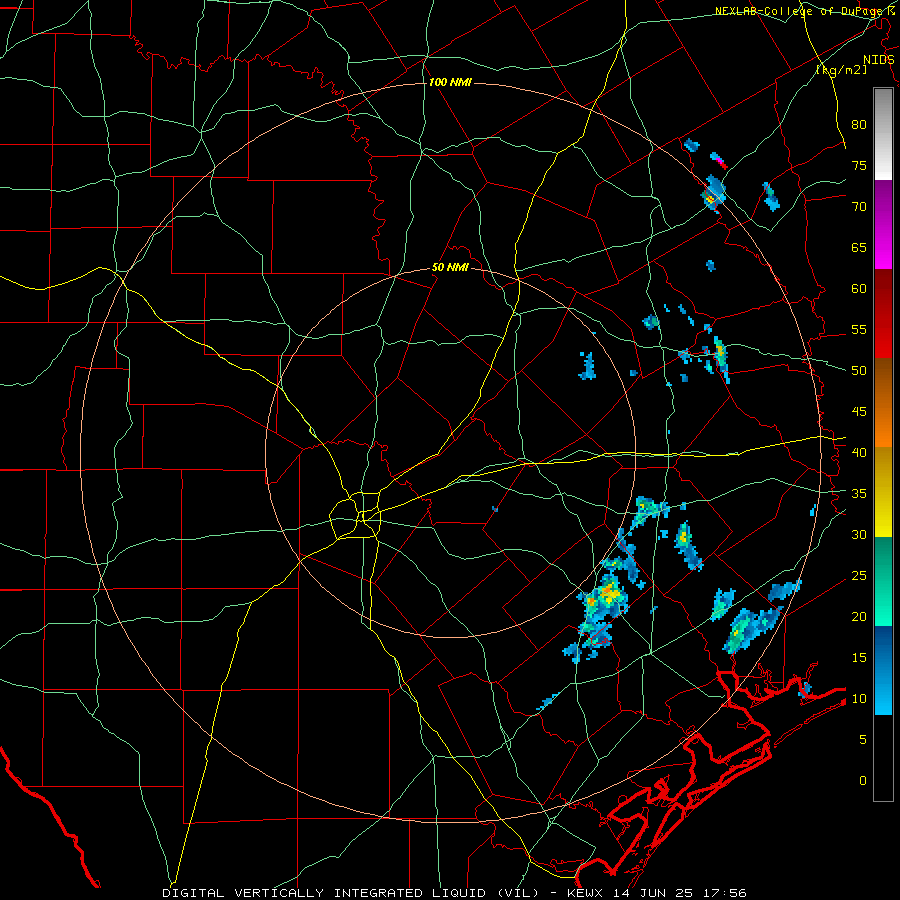Click the "DIGITAL VERTICALLY INTEGRATED LIQUID (VIL)" product title
Image resolution: width=900 pixels, height=900 pixels.
(x=351, y=893)
